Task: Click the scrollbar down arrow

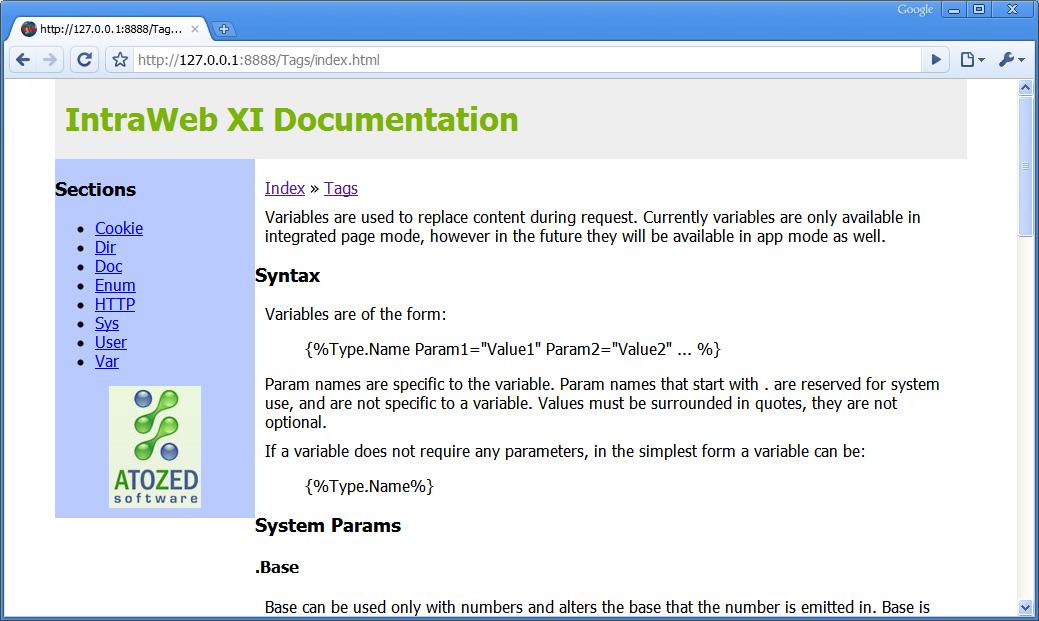Action: click(1025, 607)
